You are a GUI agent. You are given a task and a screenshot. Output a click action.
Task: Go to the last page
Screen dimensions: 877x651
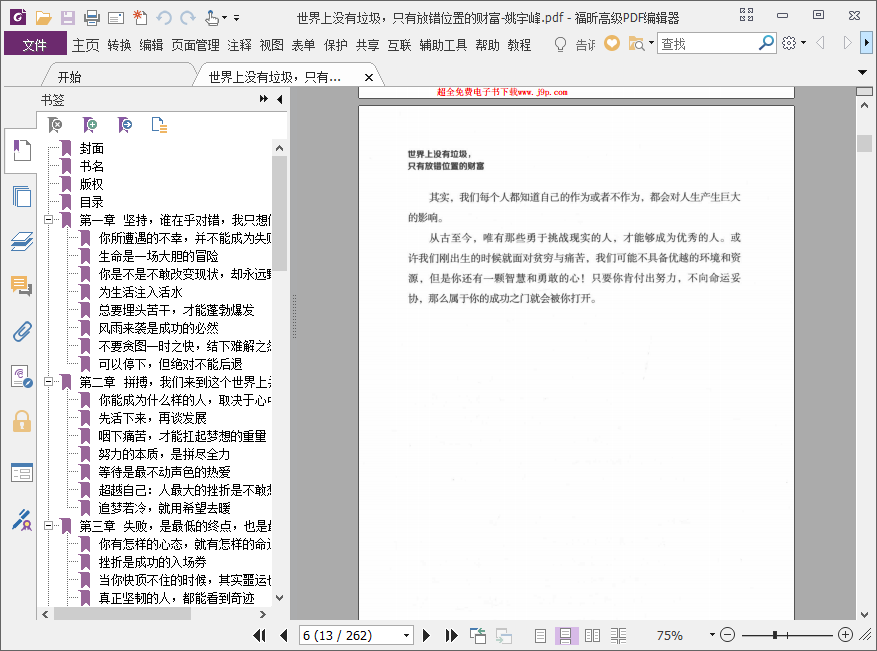coord(451,635)
